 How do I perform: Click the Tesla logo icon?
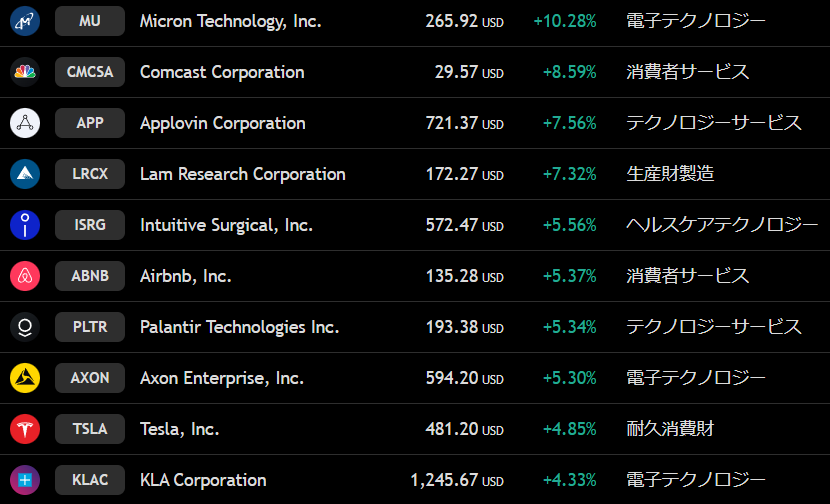pyautogui.click(x=25, y=429)
